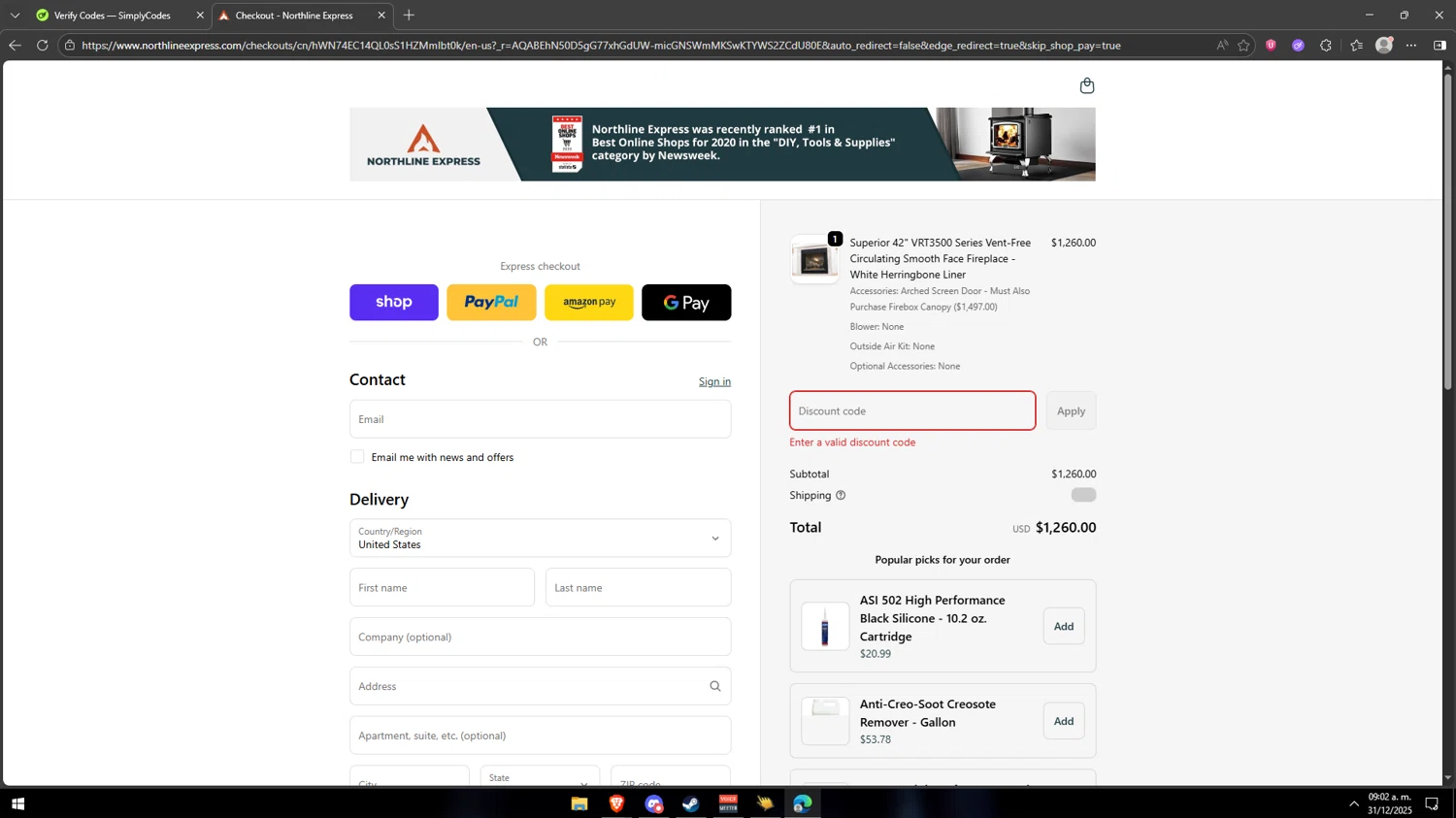Screen dimensions: 1456x818
Task: Open Microsoft Edge taskbar icon
Action: (x=803, y=803)
